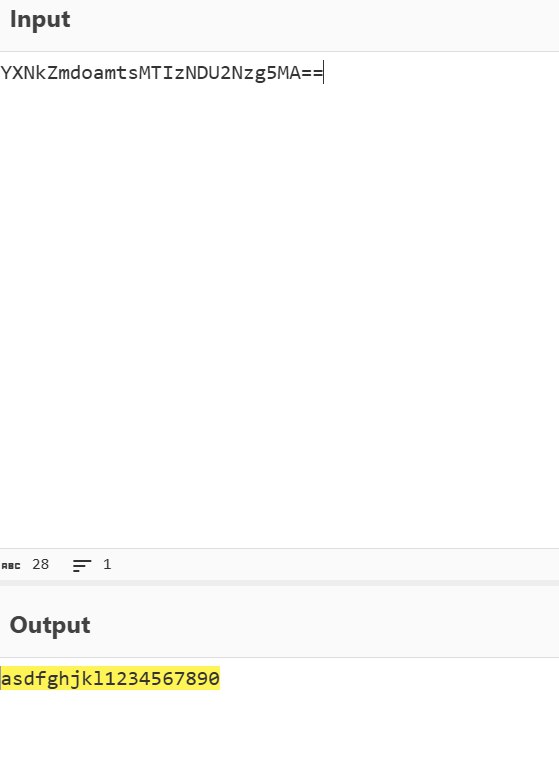Screen dimensions: 559x757
Task: Click the highlighted asdfghjkl1234567890 output text
Action: click(110, 679)
